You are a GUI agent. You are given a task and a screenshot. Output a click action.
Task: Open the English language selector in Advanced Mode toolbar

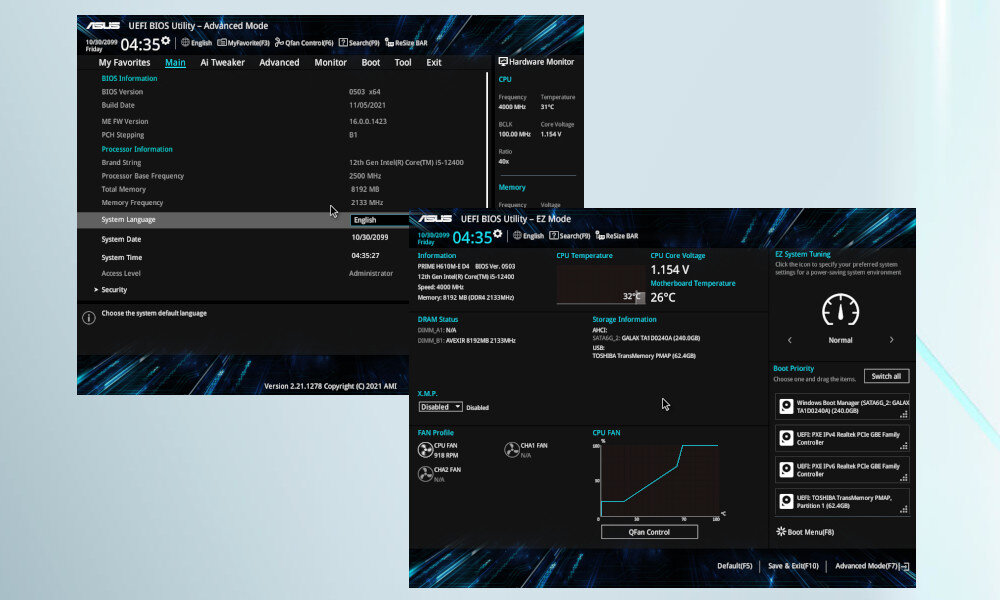(x=196, y=43)
